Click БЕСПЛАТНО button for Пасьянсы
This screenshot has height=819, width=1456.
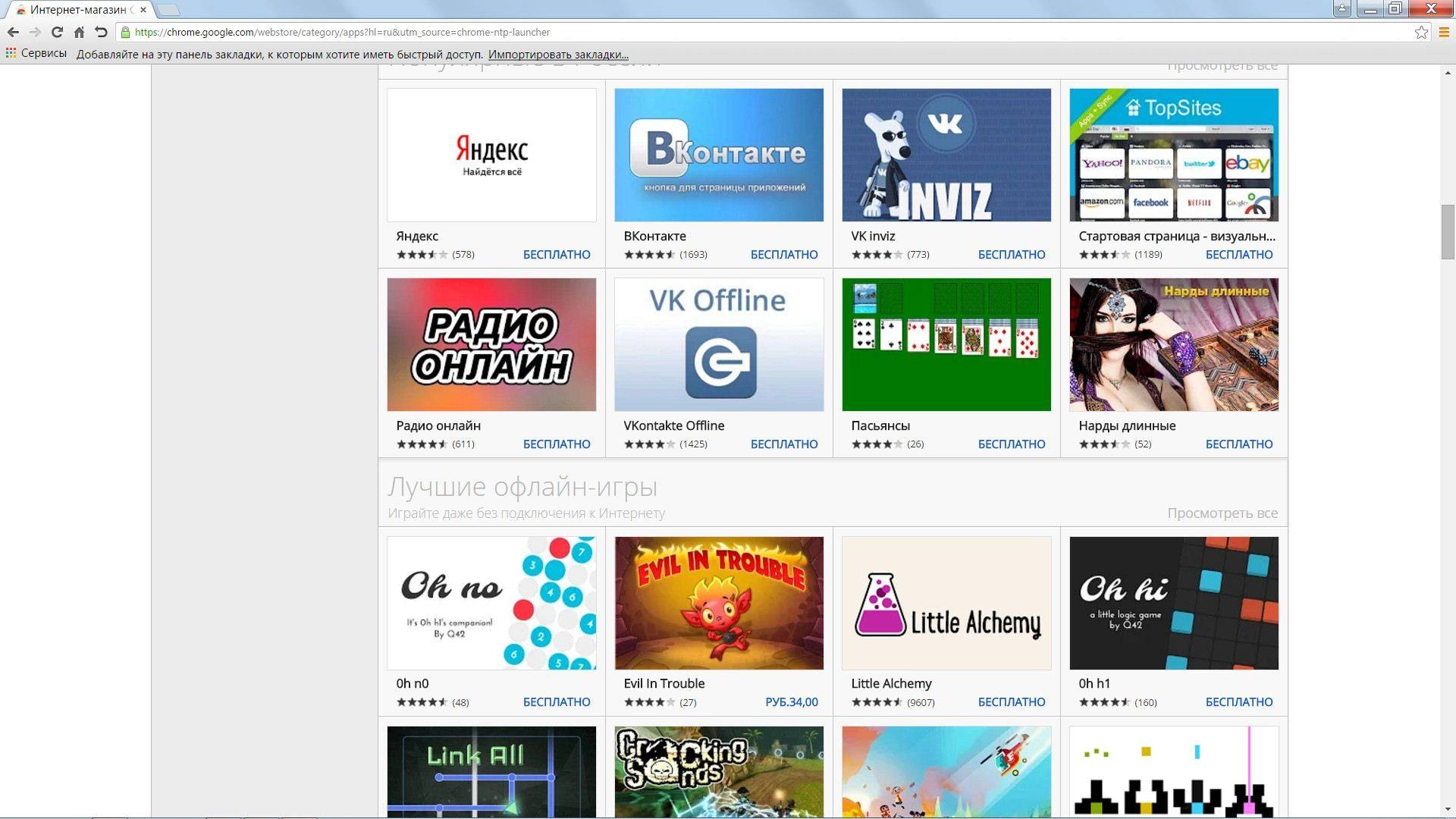[1012, 444]
